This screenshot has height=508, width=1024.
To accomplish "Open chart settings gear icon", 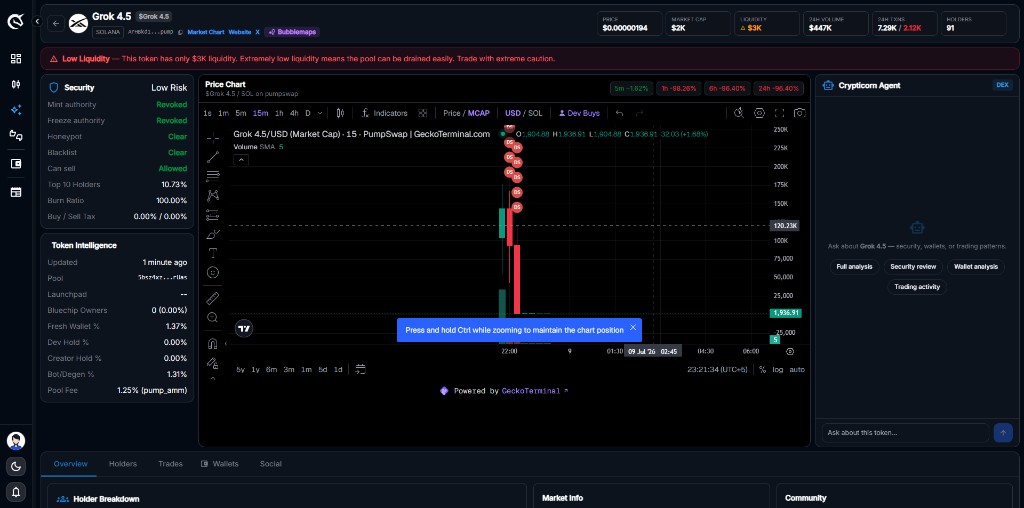I will [759, 113].
